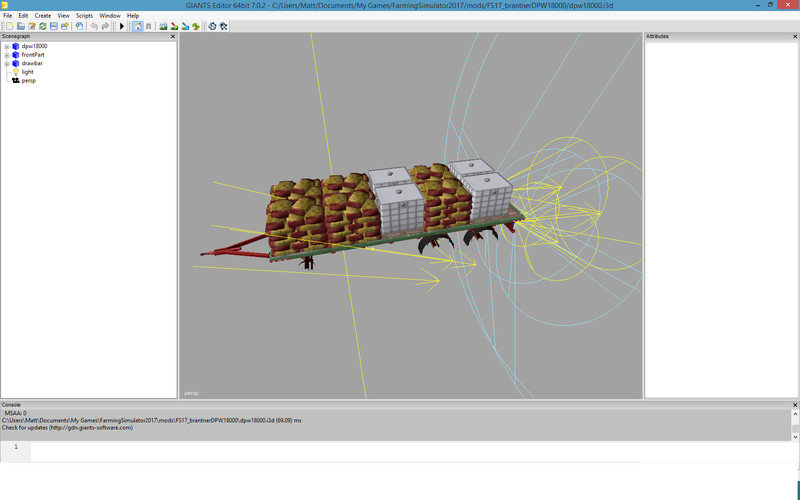Click the Undo arrow toolbar icon

tap(94, 26)
